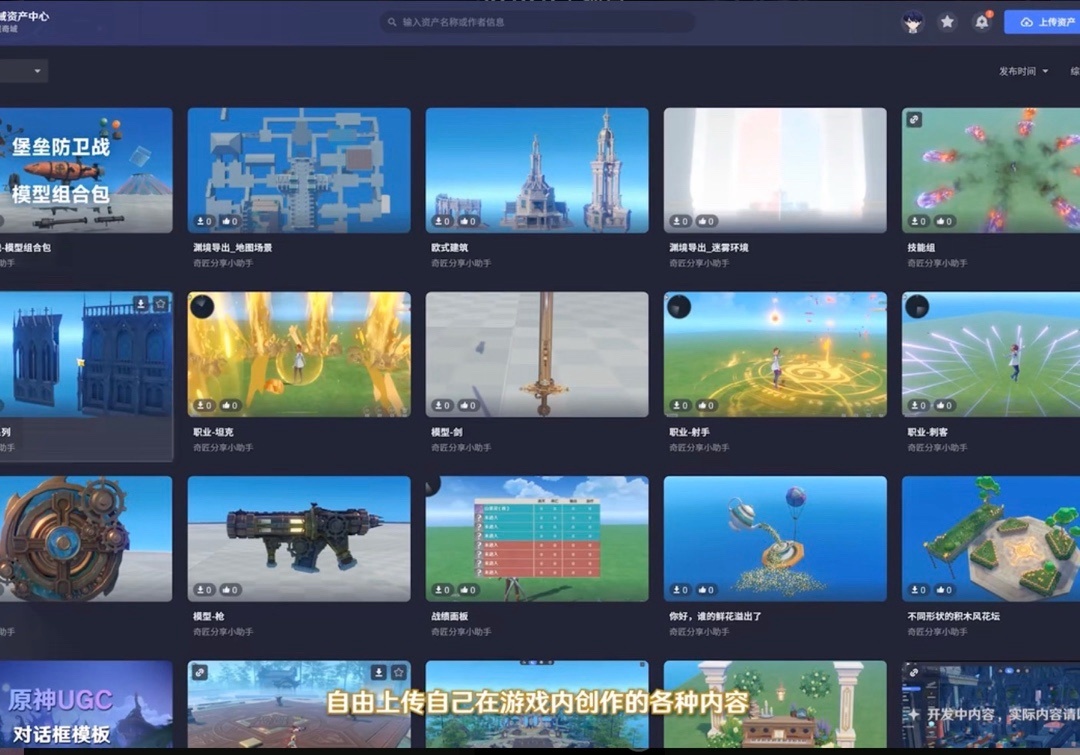1080x755 pixels.
Task: Click like count on 不同形状的积木风花坛 card
Action: tap(944, 590)
